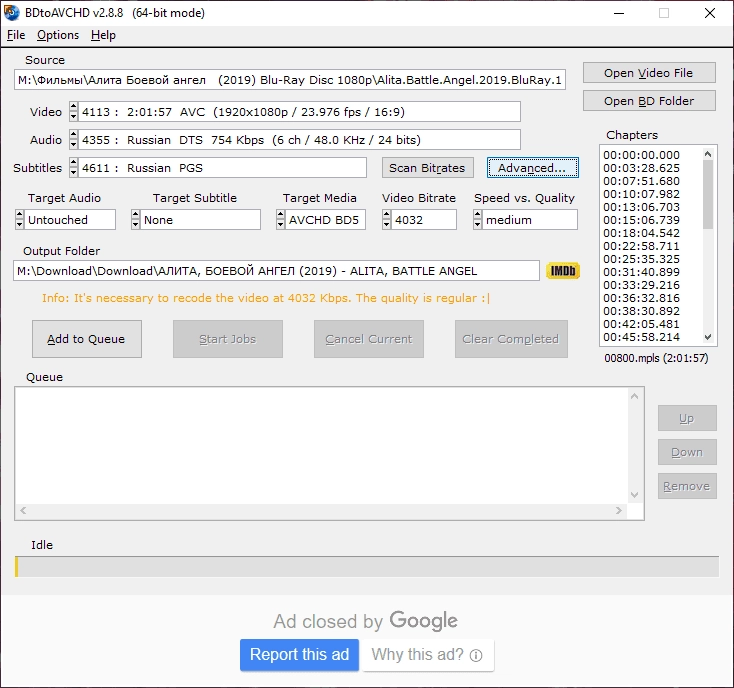Open the Advanced... settings
The height and width of the screenshot is (688, 734).
pyautogui.click(x=533, y=168)
